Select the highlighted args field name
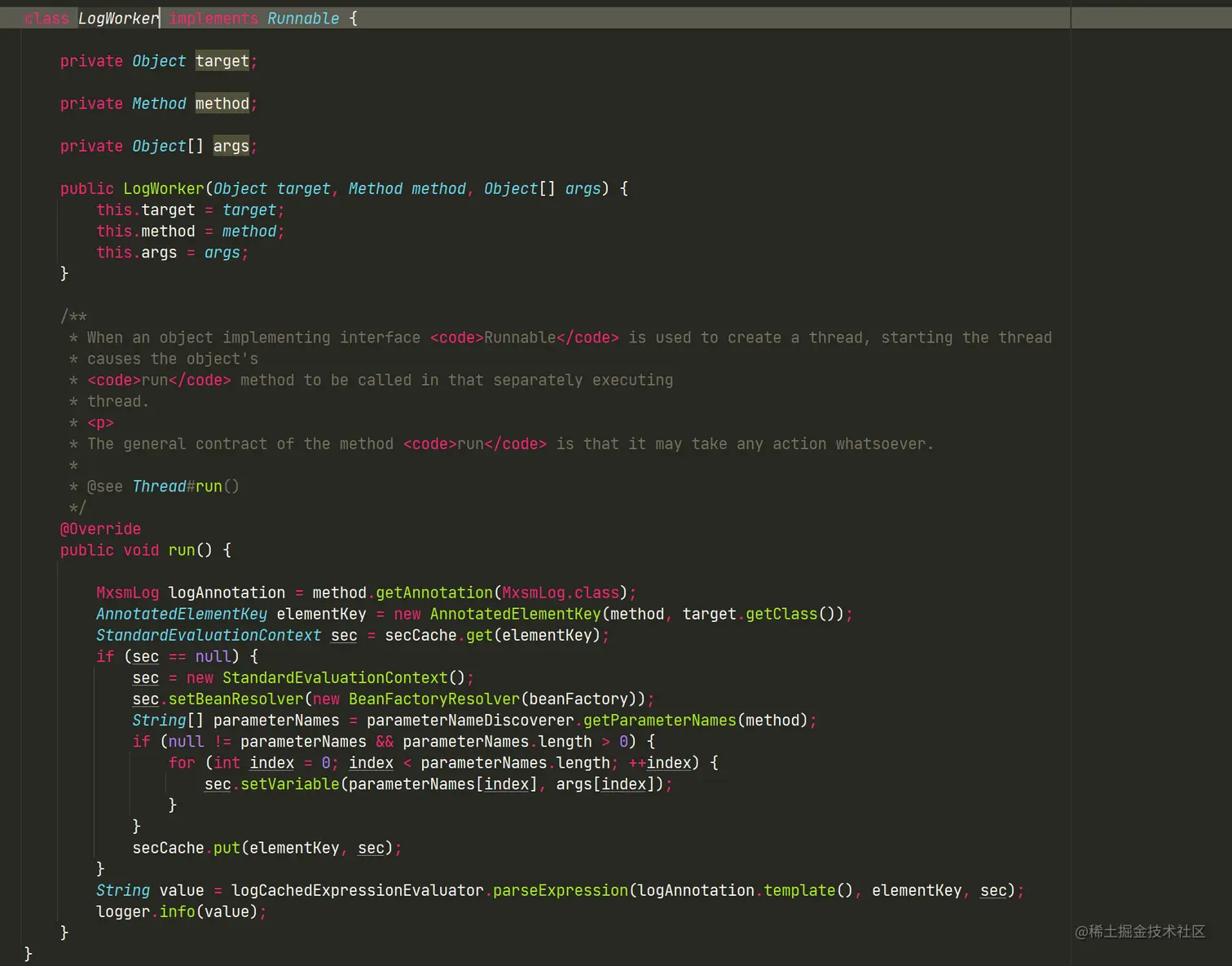This screenshot has height=966, width=1232. pos(231,146)
